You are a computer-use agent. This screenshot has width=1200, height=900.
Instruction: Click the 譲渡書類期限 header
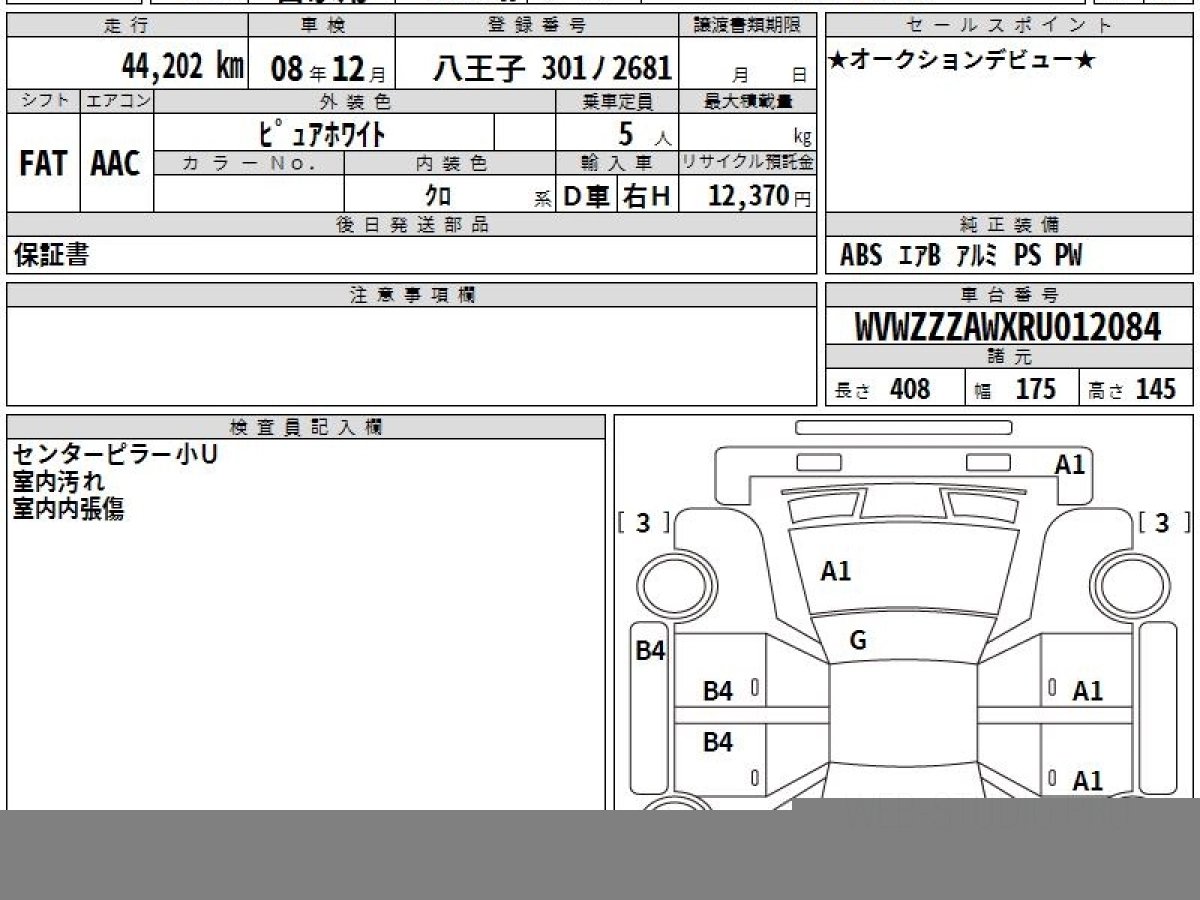(x=749, y=25)
